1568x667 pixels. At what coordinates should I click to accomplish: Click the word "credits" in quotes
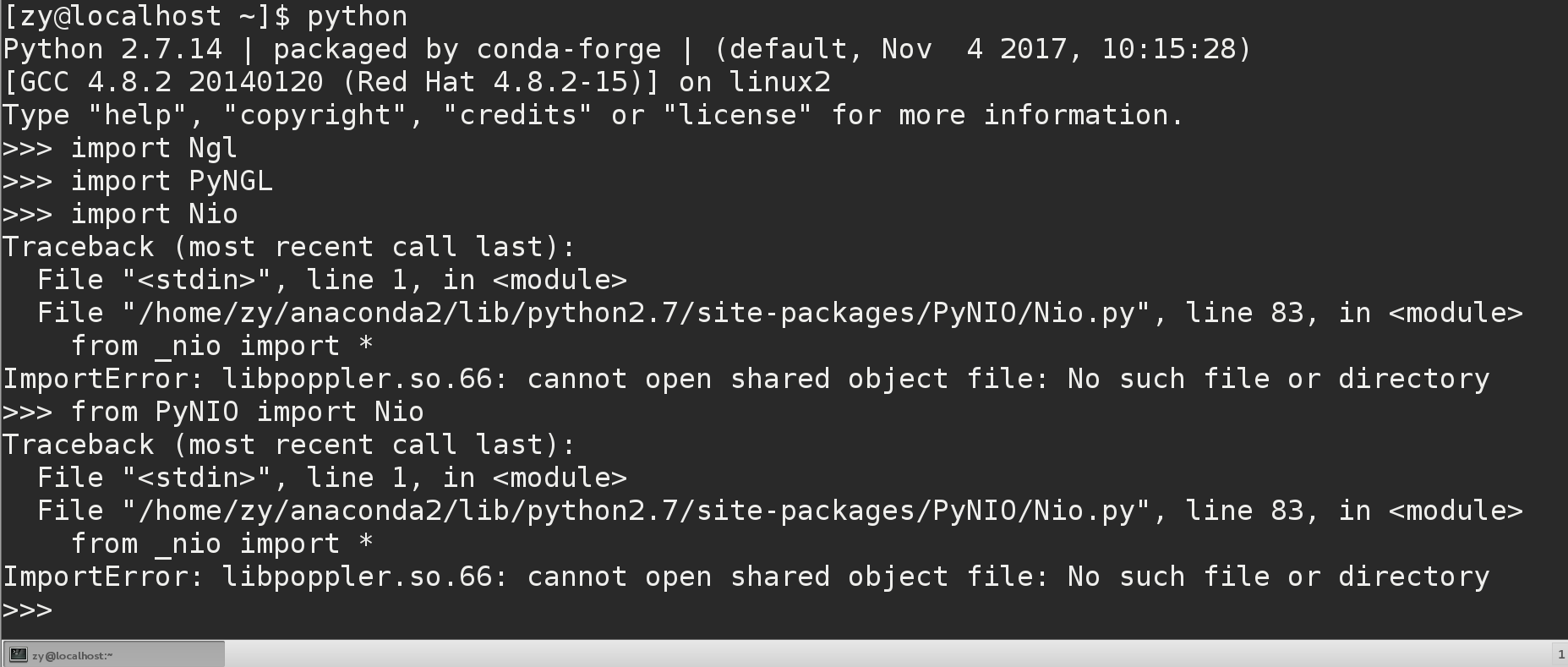(517, 115)
